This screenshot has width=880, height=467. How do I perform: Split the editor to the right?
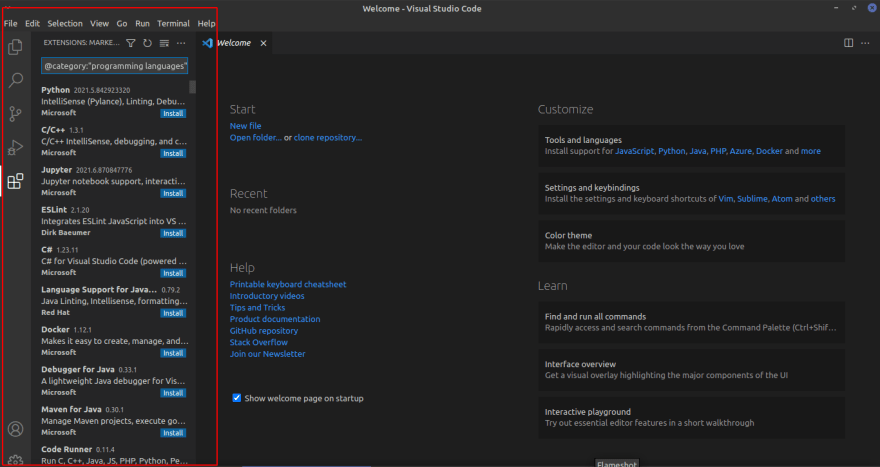[849, 43]
